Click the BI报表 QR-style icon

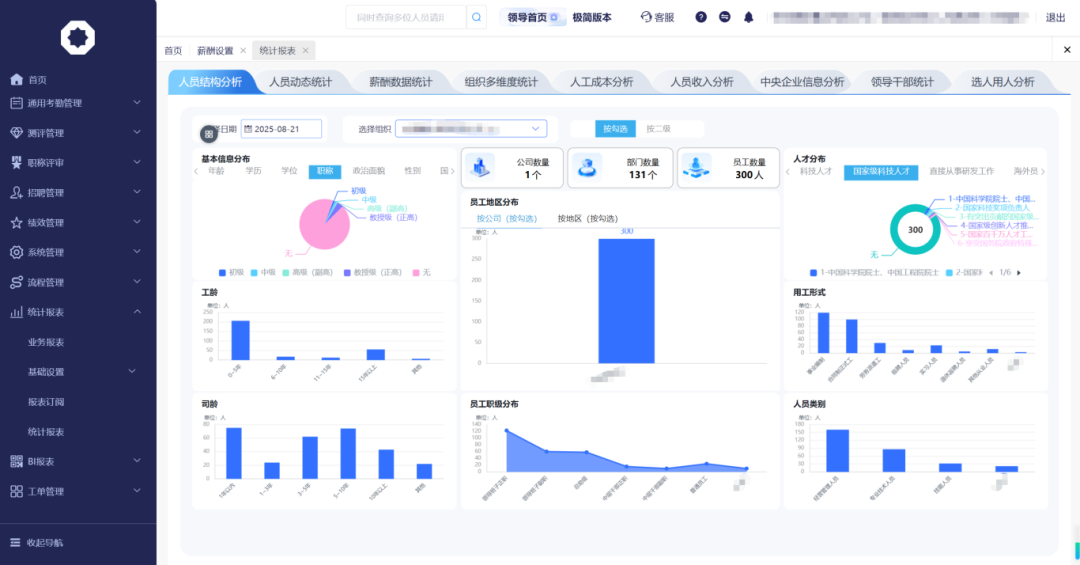(x=16, y=461)
